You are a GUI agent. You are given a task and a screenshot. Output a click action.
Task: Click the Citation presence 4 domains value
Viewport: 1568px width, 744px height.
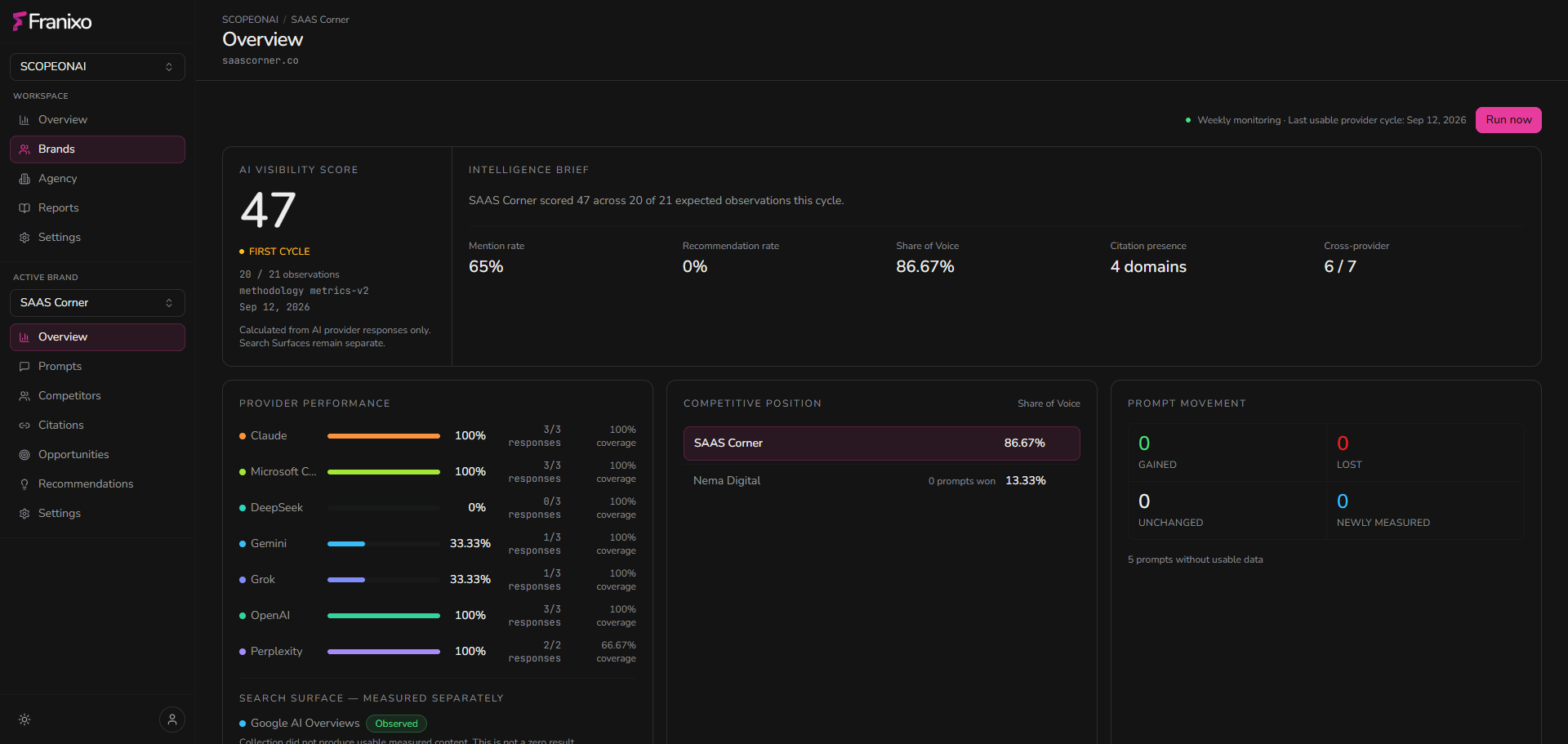(x=1148, y=267)
